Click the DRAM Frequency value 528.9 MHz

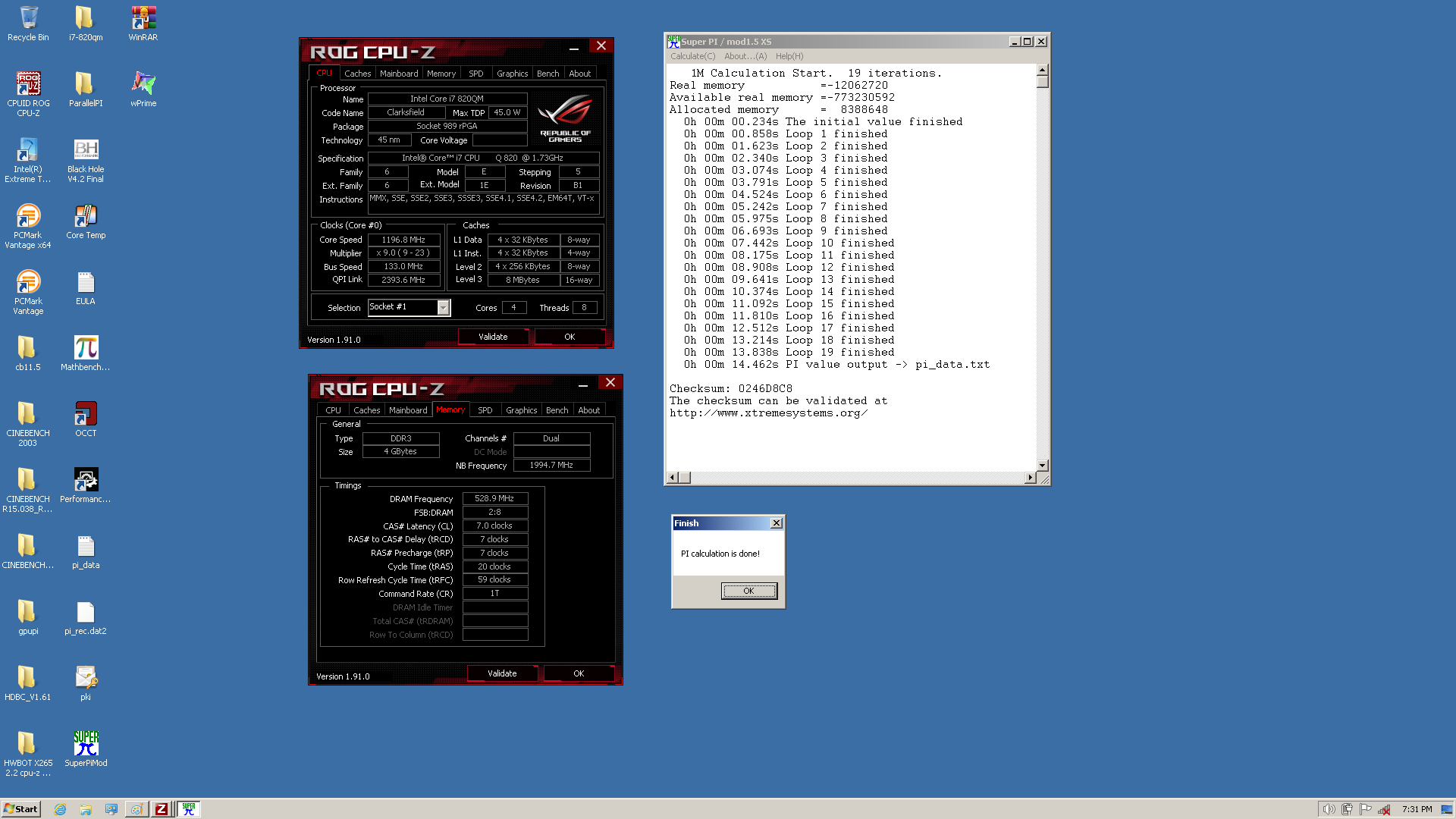(x=494, y=499)
